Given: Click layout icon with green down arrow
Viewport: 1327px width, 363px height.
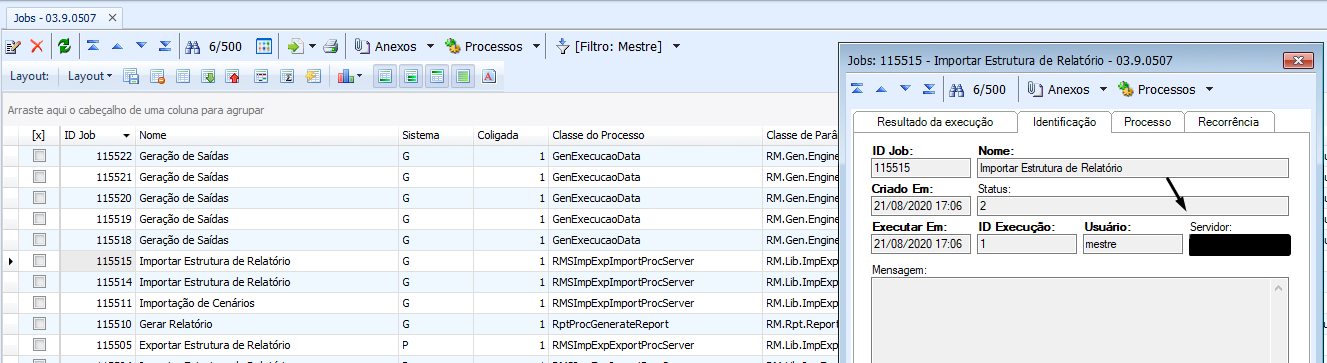Looking at the screenshot, I should click(x=208, y=76).
